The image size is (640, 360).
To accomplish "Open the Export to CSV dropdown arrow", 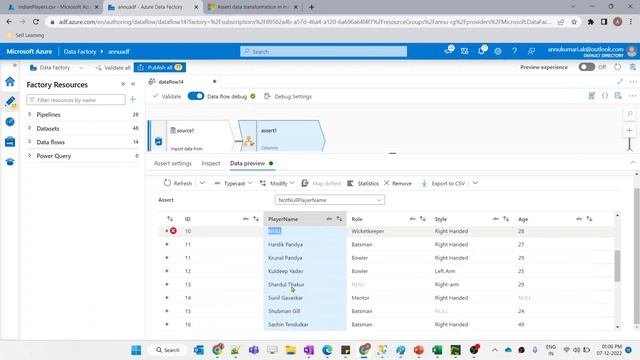I will tap(475, 183).
